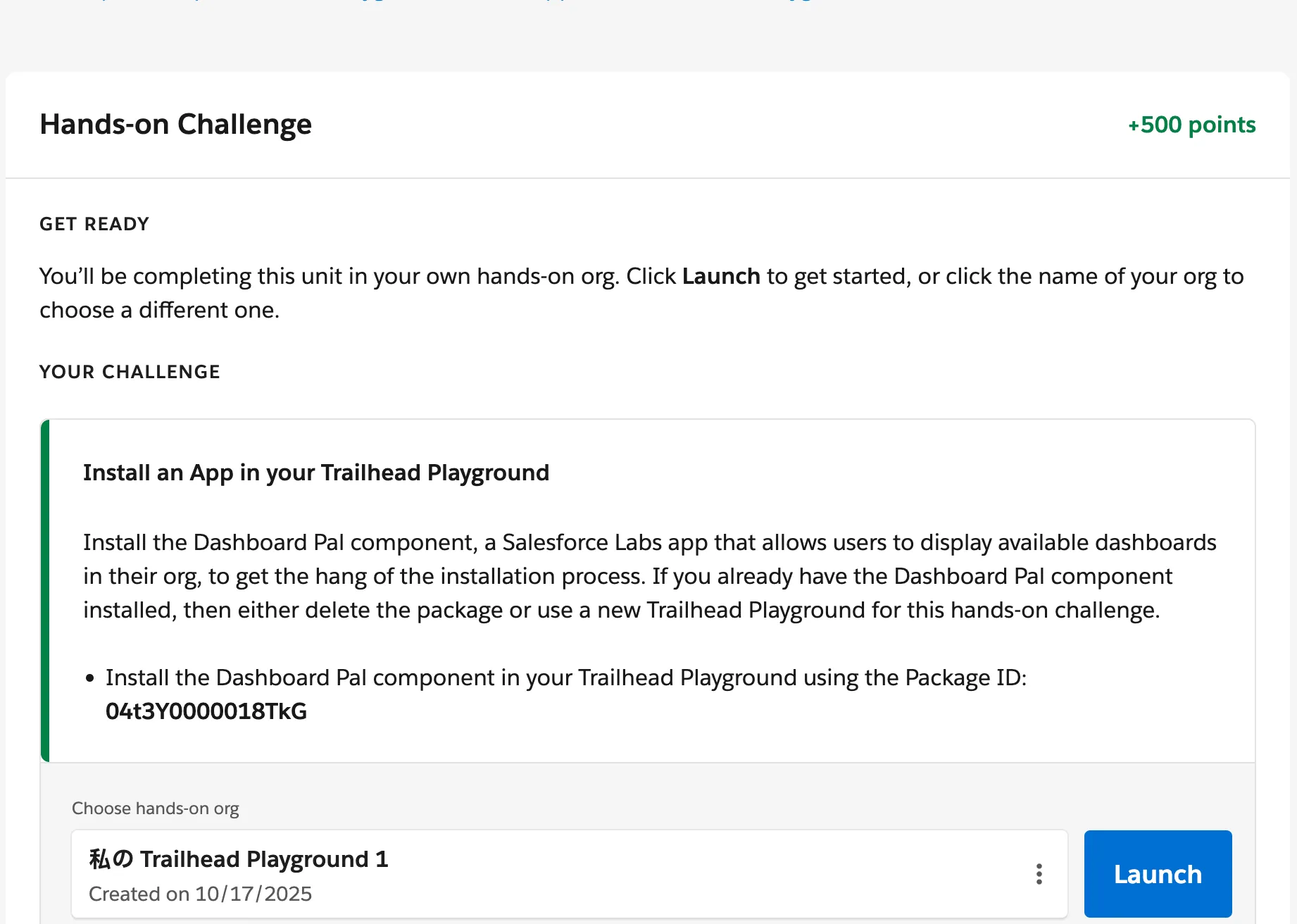The width and height of the screenshot is (1297, 924).
Task: Click the GET READY section heading
Action: 94,224
